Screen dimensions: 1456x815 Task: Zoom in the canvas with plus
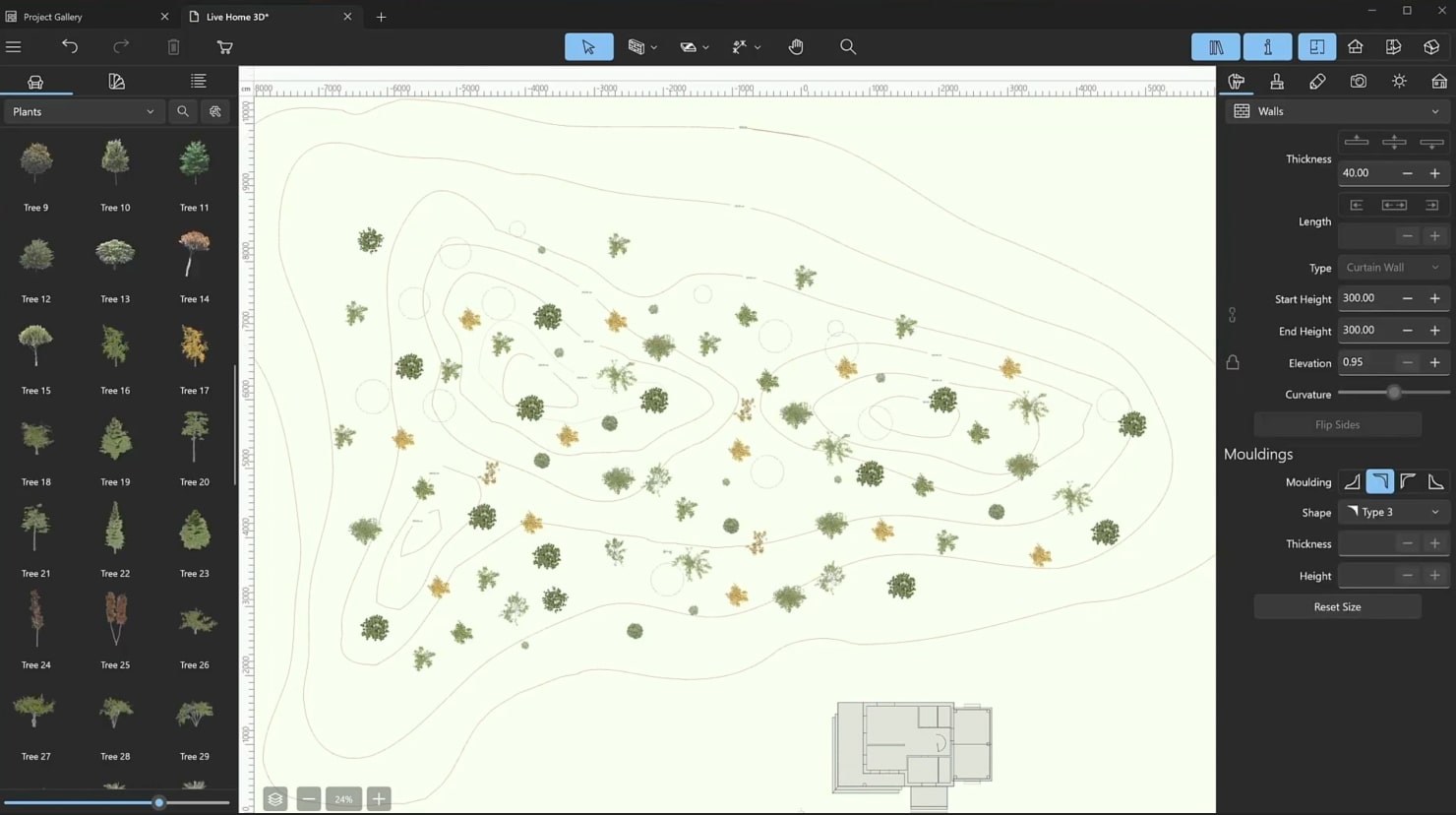coord(379,799)
